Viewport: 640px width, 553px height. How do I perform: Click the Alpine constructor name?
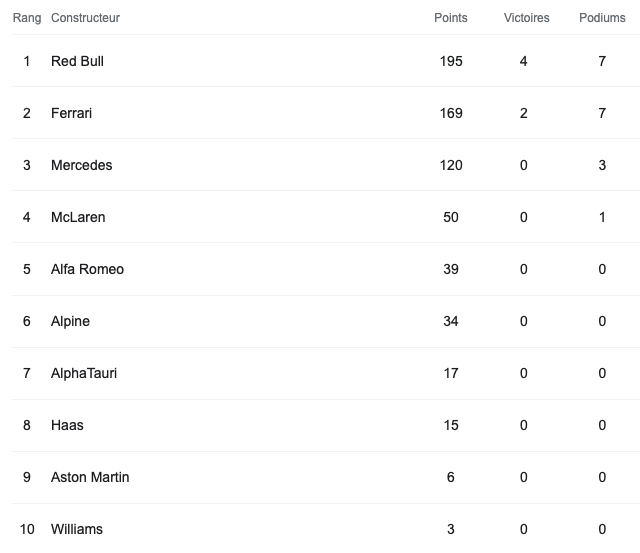tap(70, 321)
